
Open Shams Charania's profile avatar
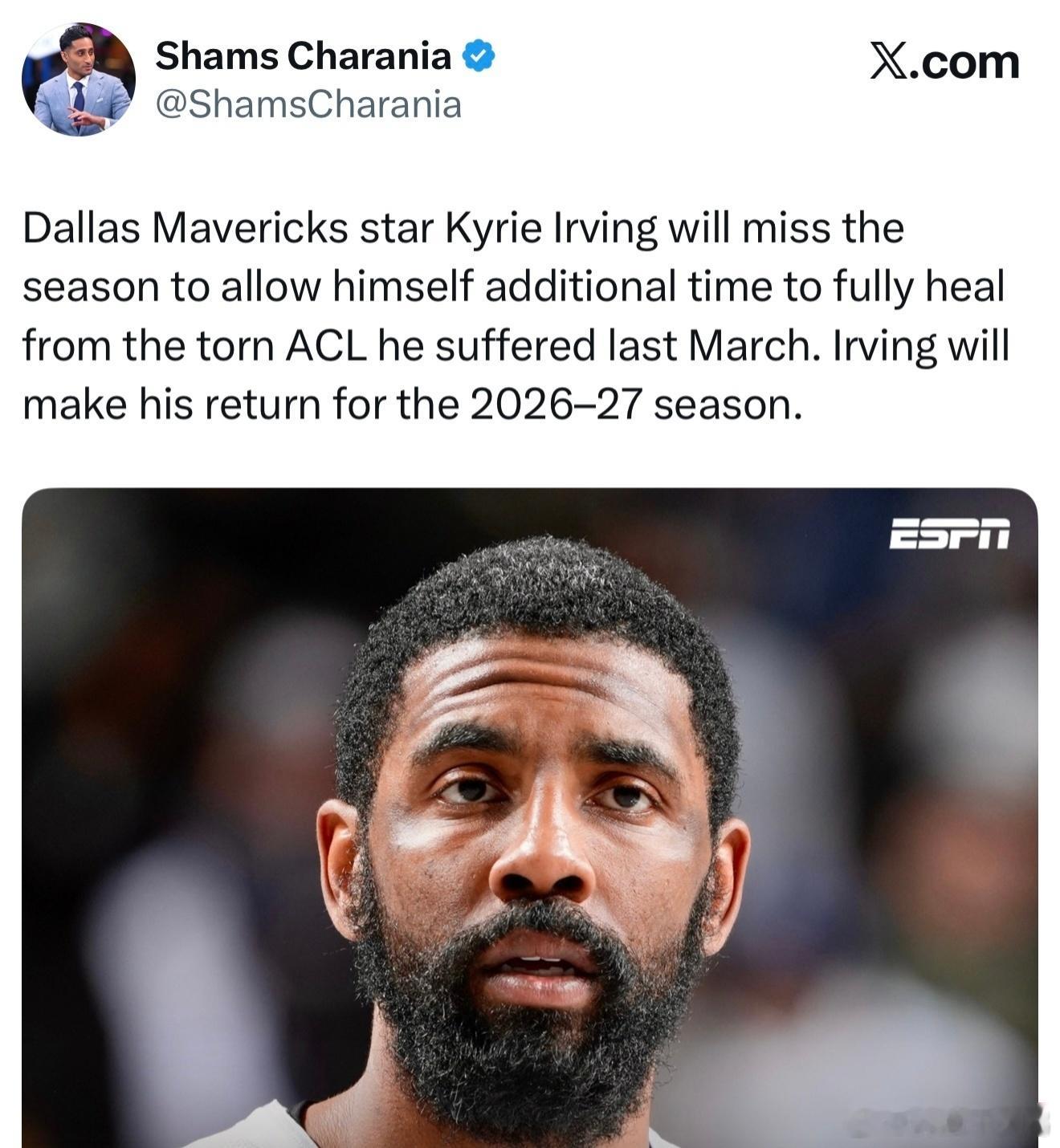[78, 79]
